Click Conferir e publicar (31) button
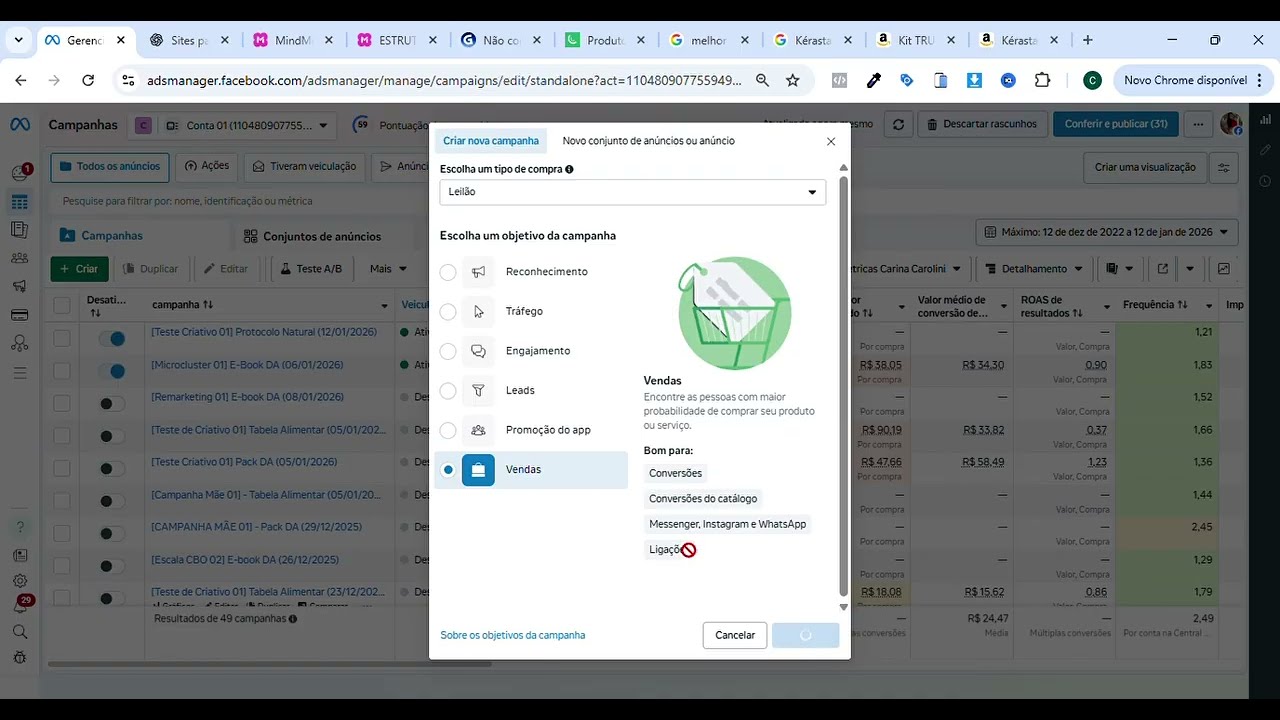Image resolution: width=1280 pixels, height=720 pixels. [x=1115, y=125]
